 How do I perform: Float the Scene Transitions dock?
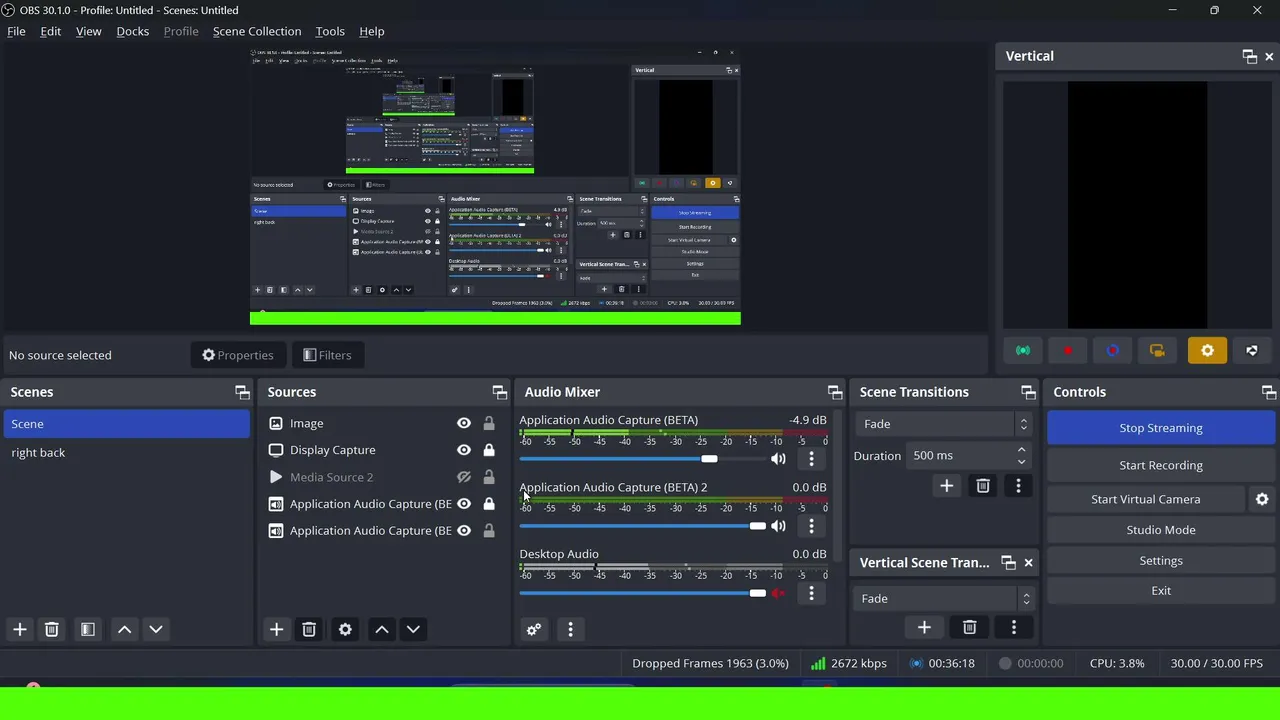(x=1028, y=392)
